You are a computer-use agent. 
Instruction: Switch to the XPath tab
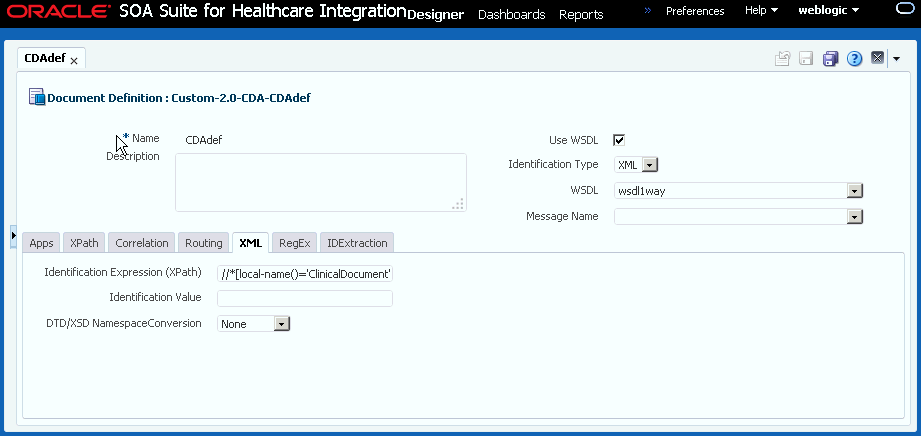(84, 243)
